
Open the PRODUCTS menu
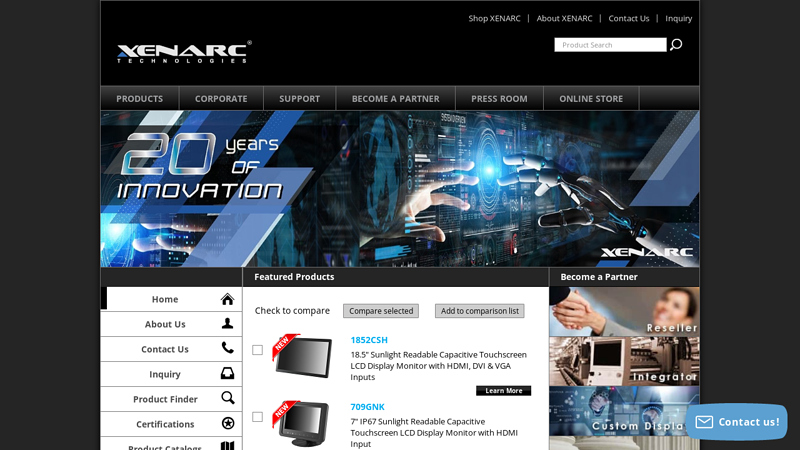(x=140, y=98)
